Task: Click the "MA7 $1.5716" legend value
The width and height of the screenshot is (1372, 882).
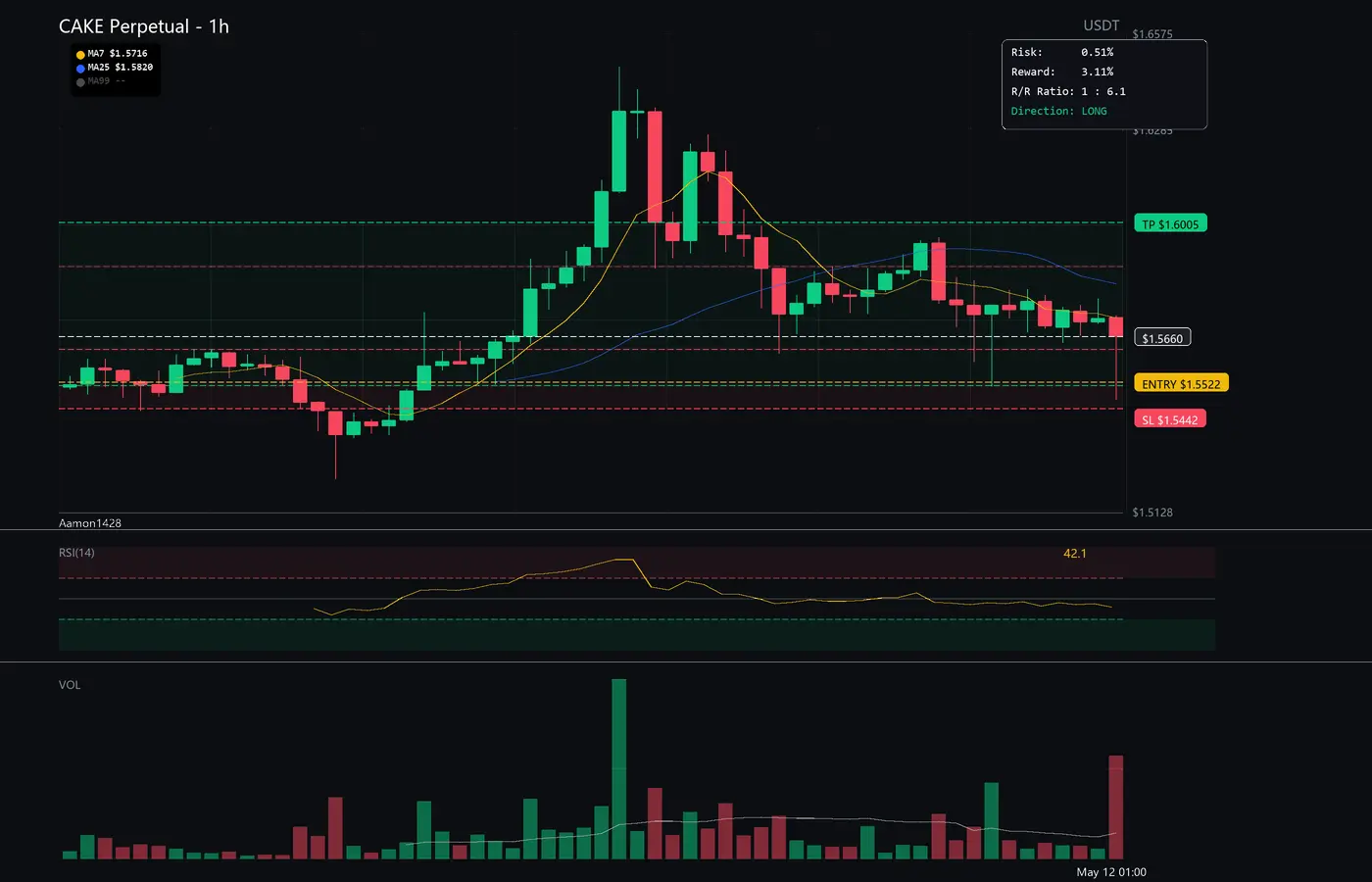Action: click(x=118, y=54)
